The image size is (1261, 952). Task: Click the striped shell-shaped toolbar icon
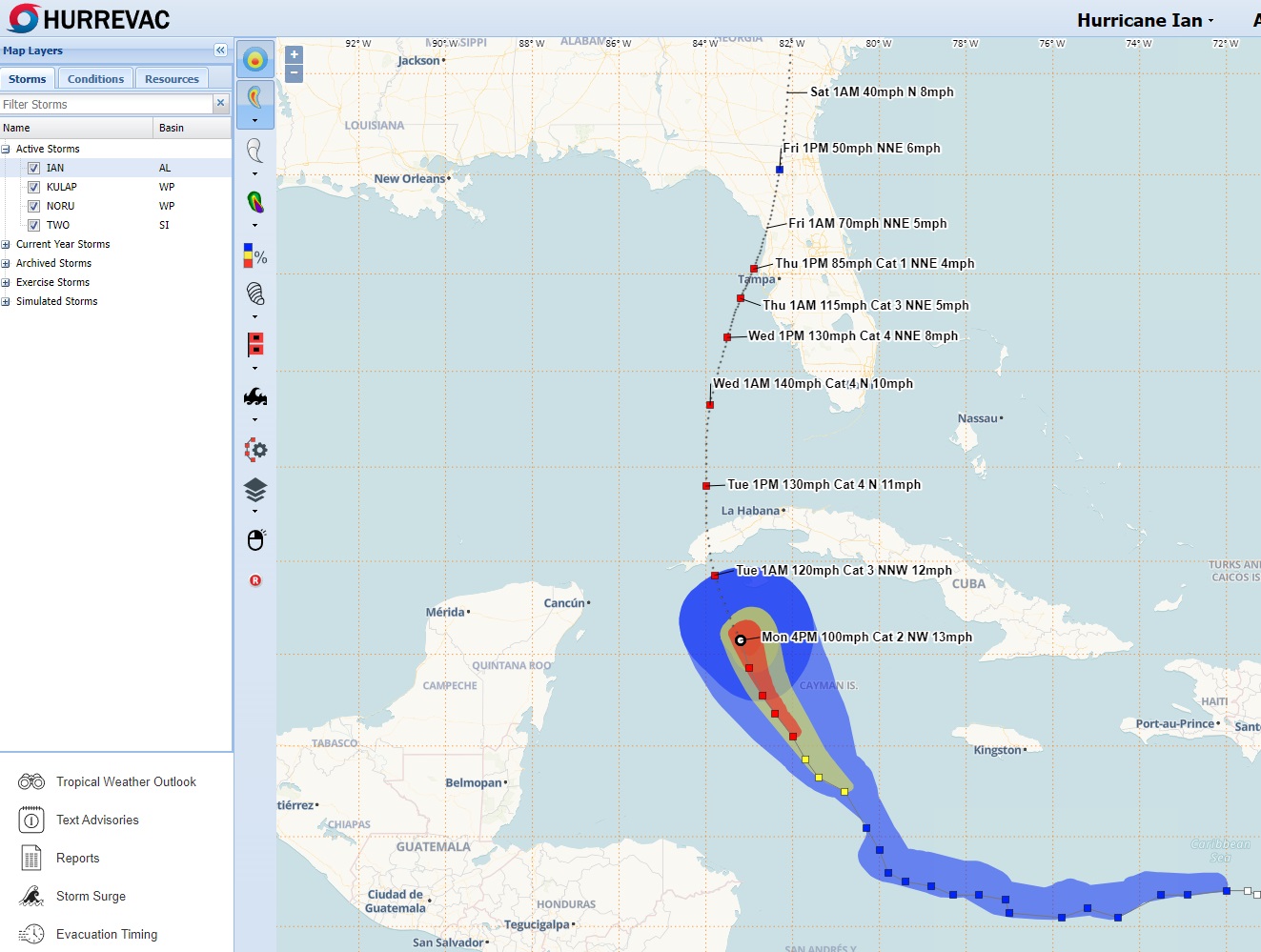(x=254, y=294)
